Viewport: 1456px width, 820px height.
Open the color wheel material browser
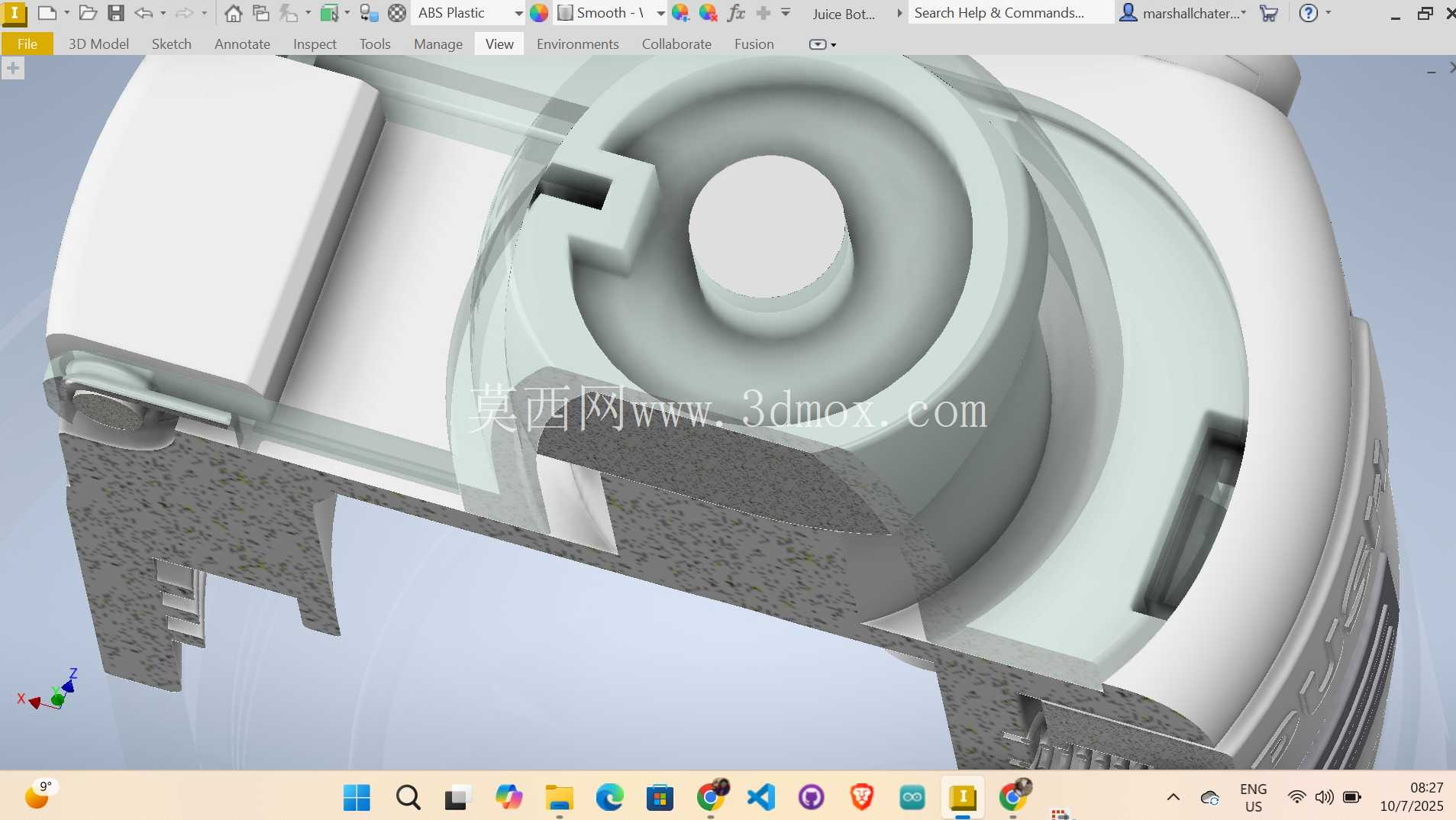click(x=539, y=13)
